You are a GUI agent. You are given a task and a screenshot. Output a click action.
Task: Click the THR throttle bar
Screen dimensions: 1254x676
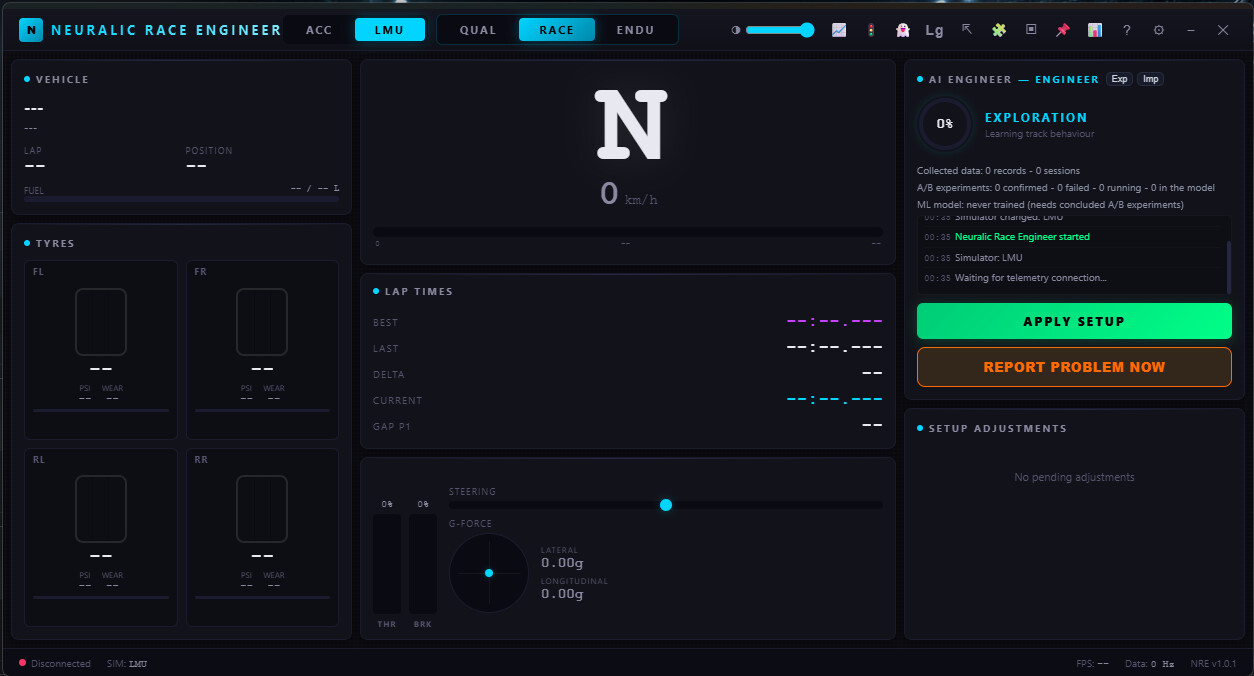(387, 564)
